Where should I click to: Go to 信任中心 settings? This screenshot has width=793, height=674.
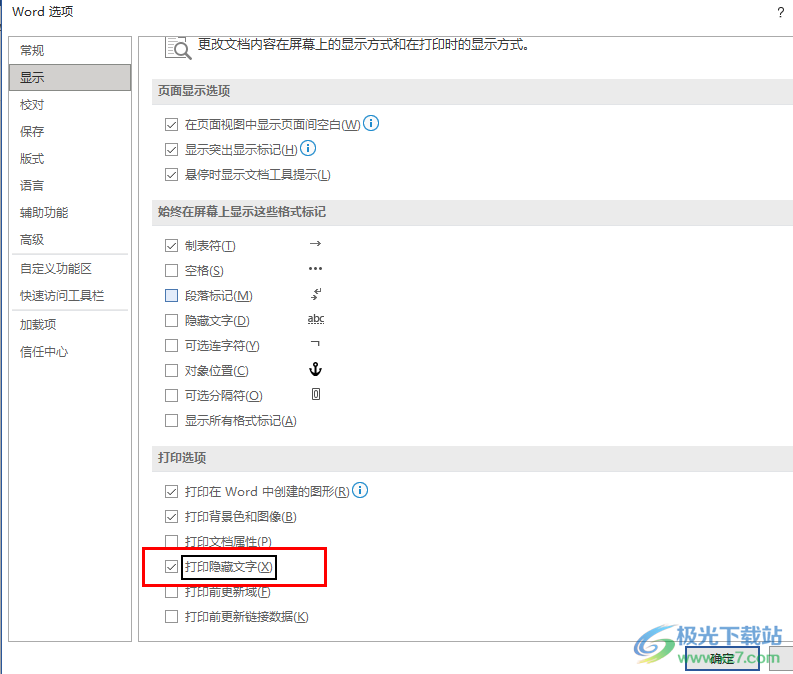[x=44, y=352]
